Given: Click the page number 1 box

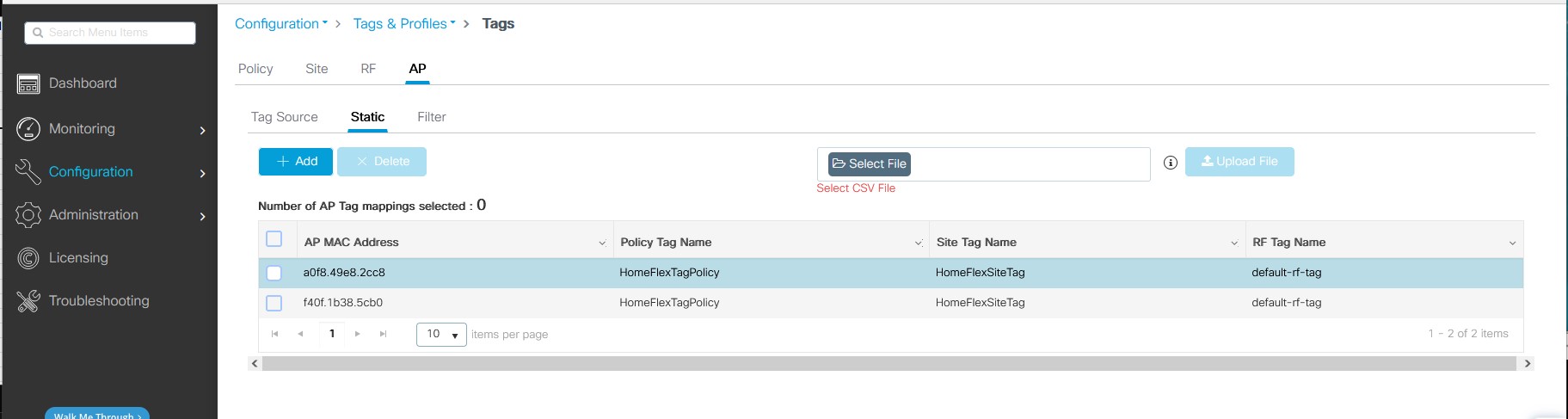Looking at the screenshot, I should click(x=332, y=334).
